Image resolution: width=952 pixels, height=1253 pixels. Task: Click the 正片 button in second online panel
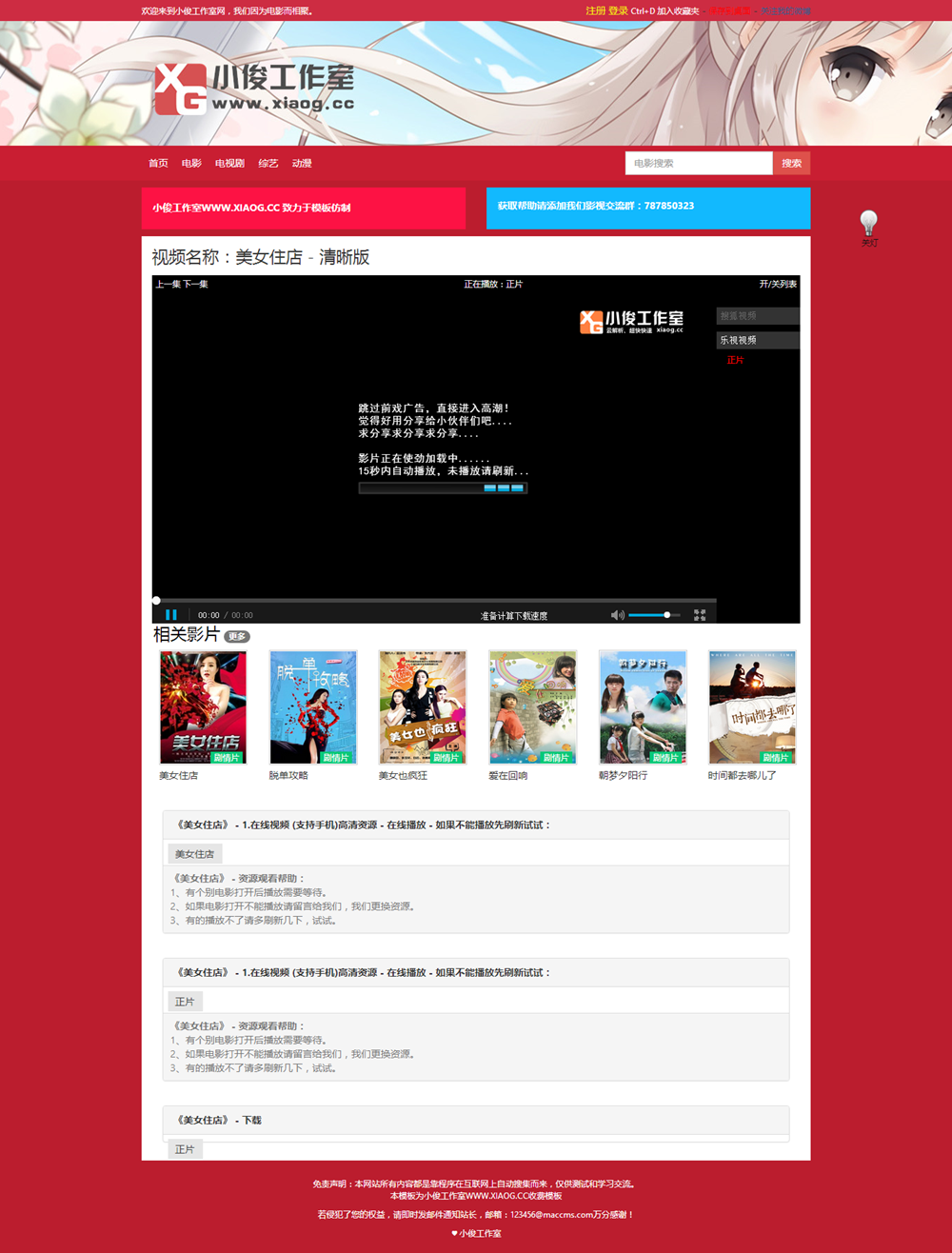(185, 1002)
